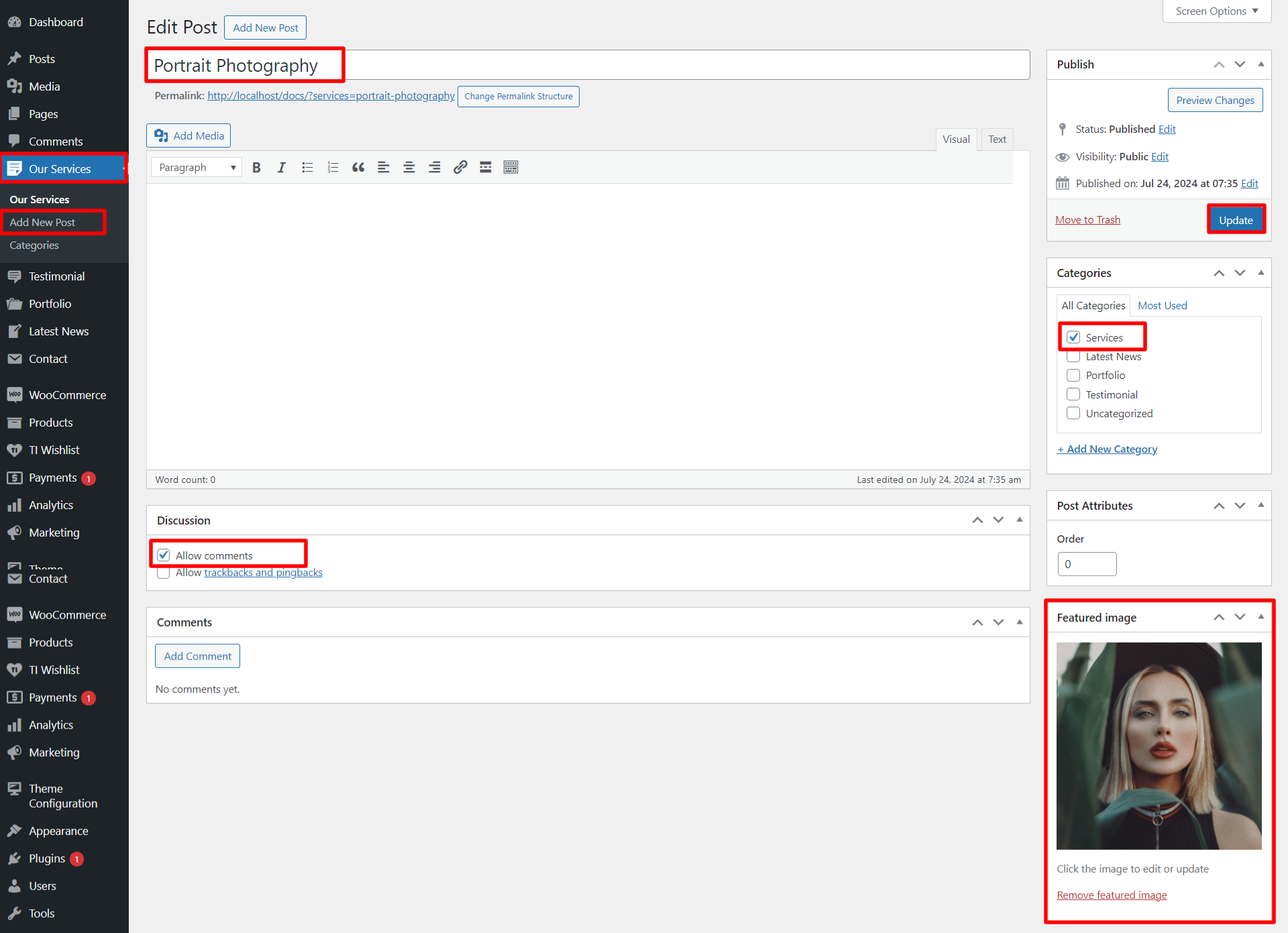Switch to the Most Used categories tab
The image size is (1288, 933).
(x=1162, y=306)
